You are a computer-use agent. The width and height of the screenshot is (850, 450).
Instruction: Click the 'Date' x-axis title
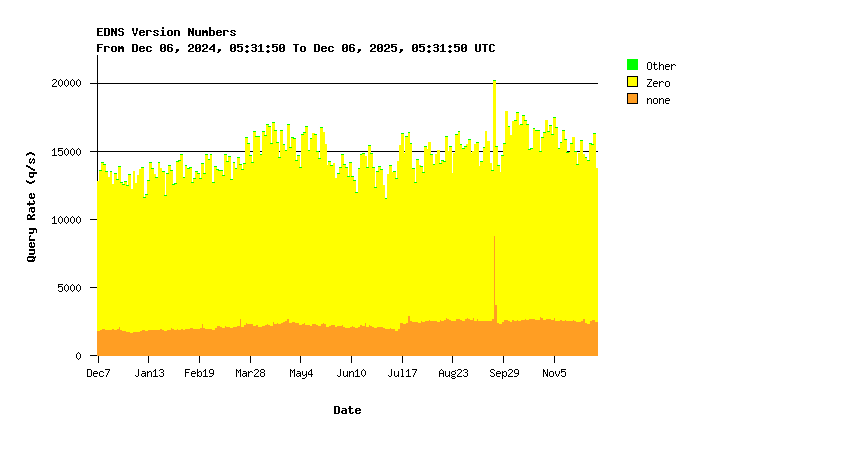(347, 410)
